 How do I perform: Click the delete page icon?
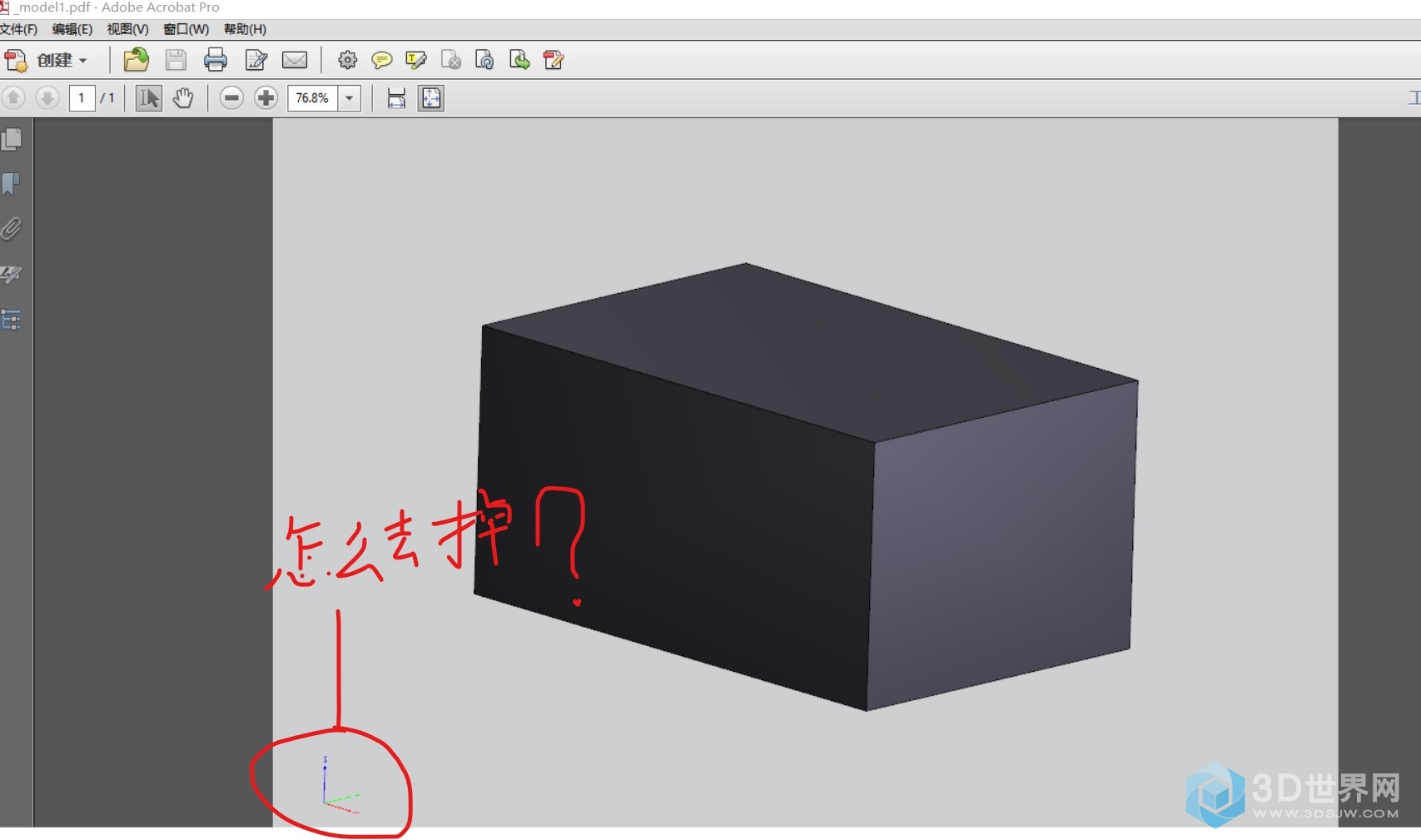click(450, 60)
